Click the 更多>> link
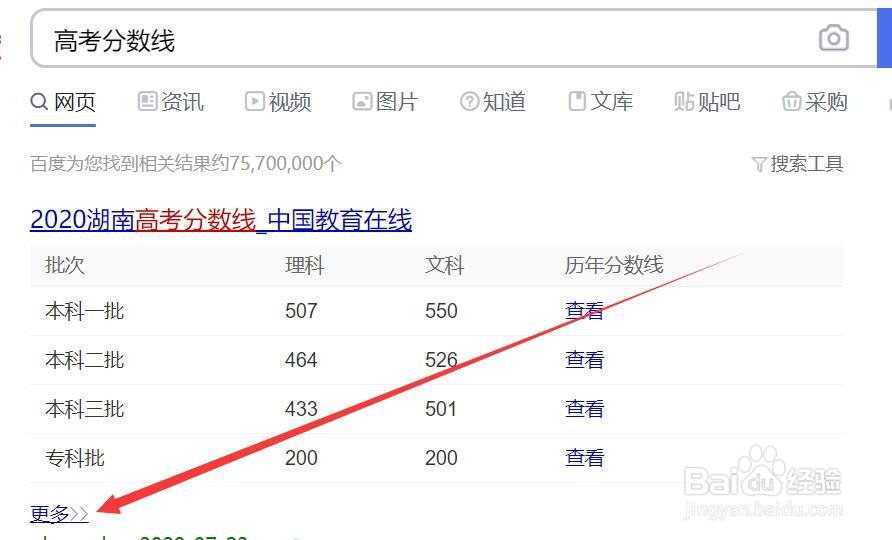The image size is (892, 540). (x=59, y=514)
